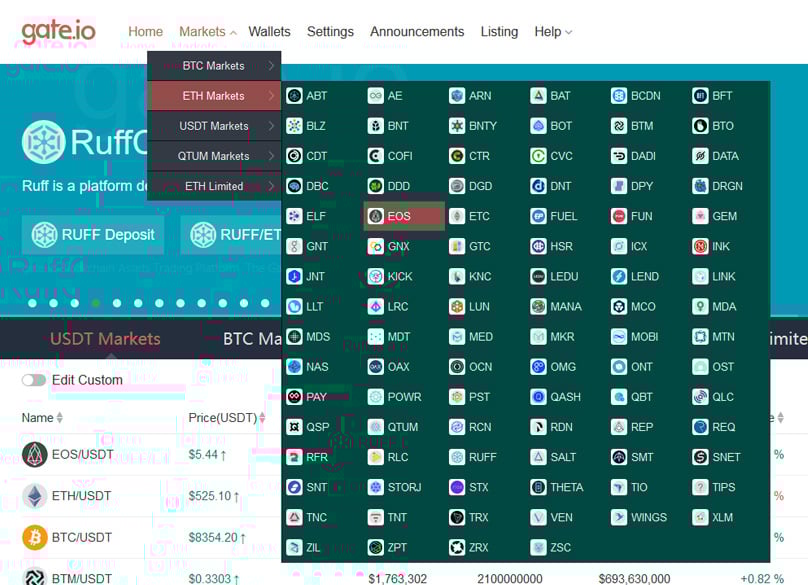Click the COFI coin icon

tap(376, 156)
